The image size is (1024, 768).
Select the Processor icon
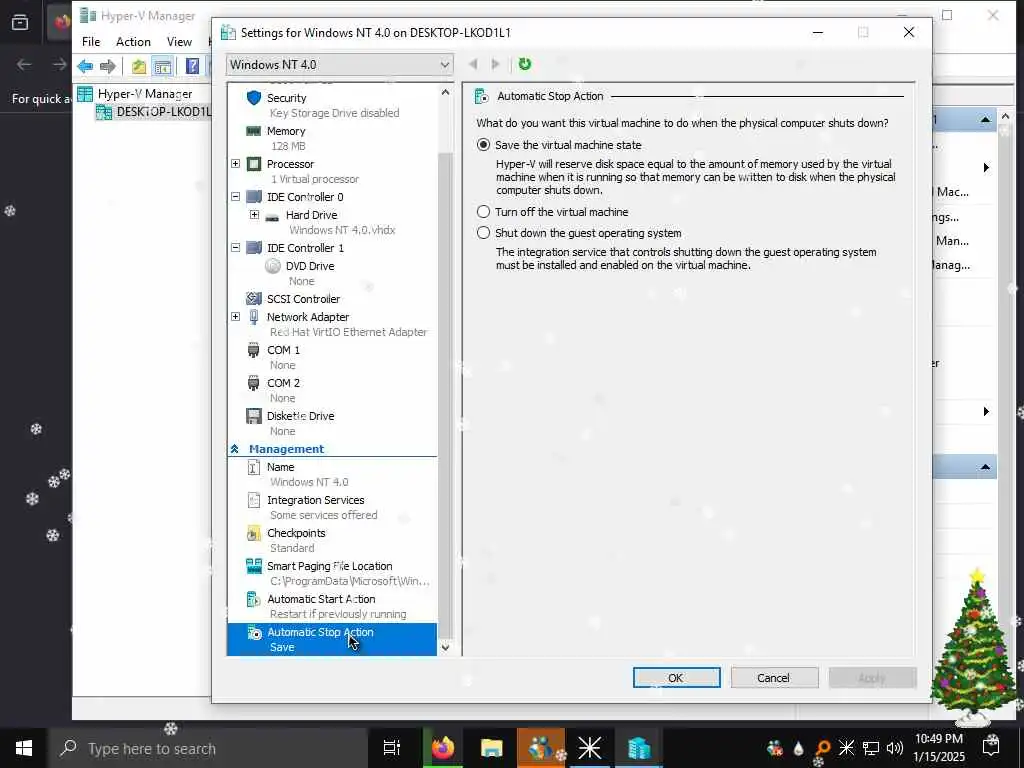[x=254, y=164]
